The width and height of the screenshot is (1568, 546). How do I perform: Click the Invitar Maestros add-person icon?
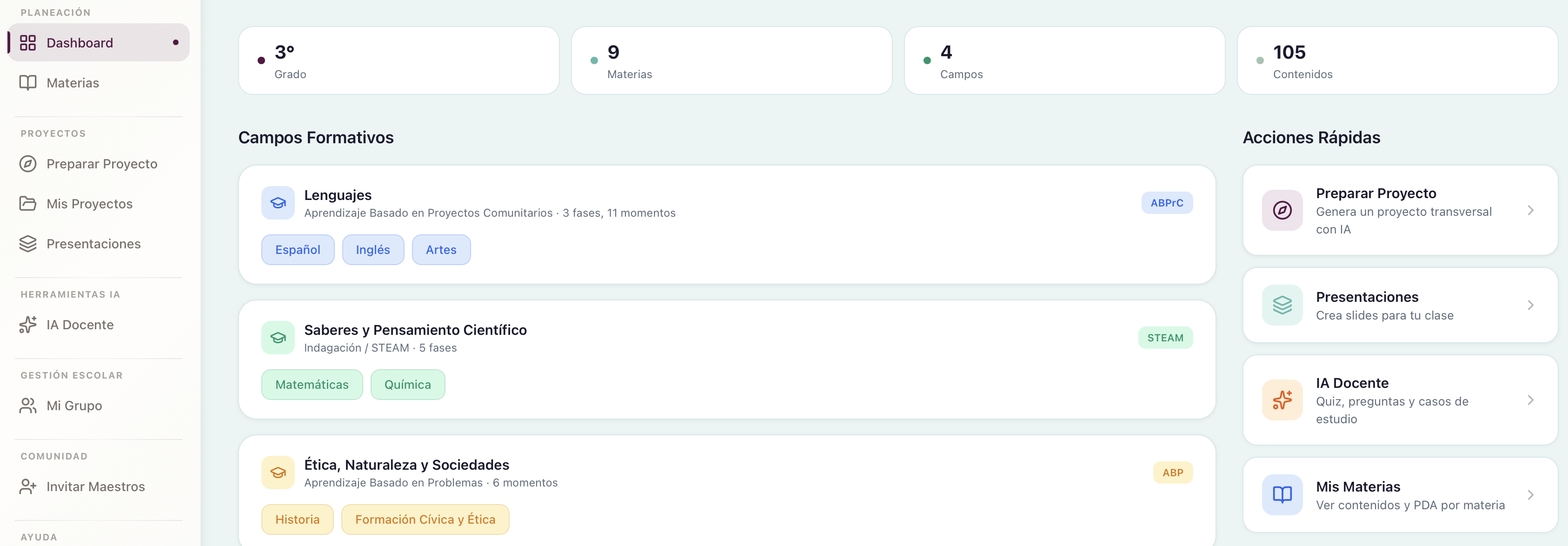pos(28,486)
